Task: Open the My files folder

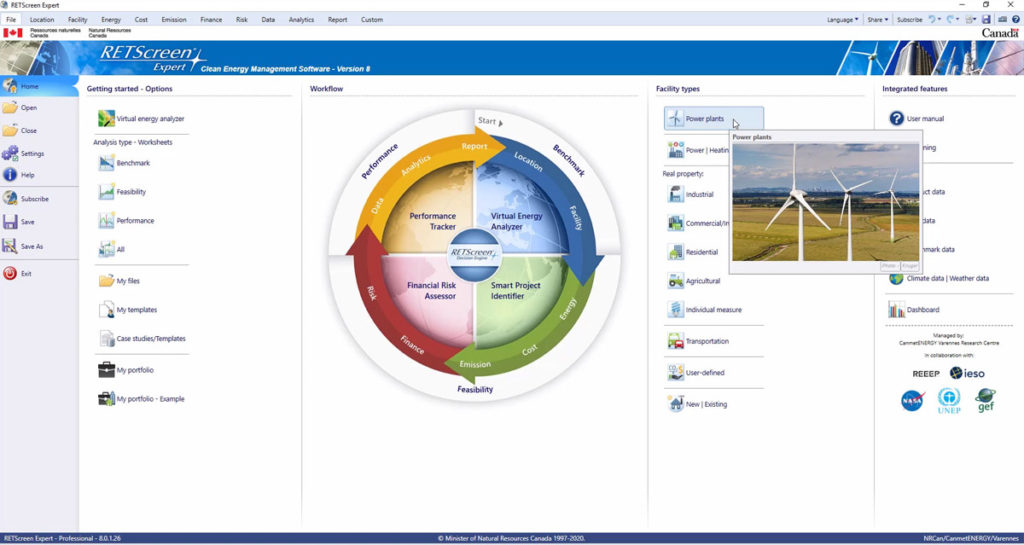Action: click(119, 281)
